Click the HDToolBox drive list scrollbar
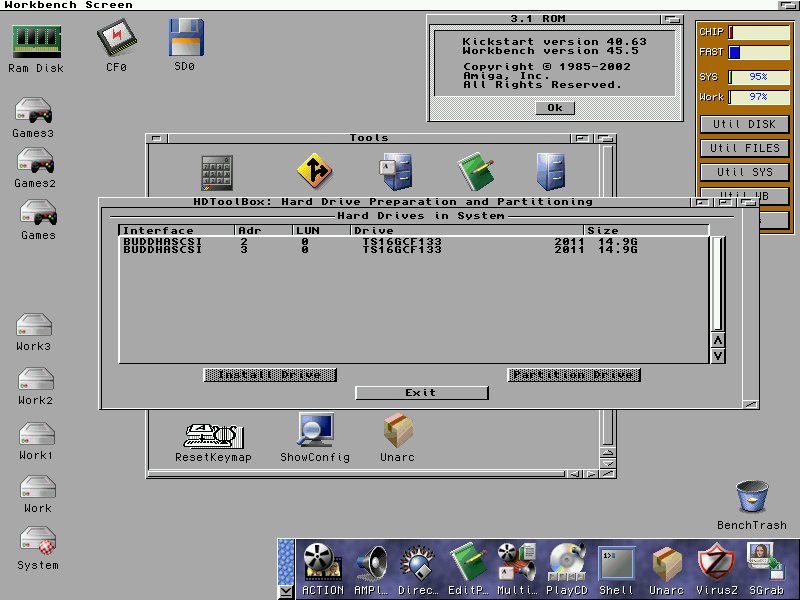Viewport: 800px width, 600px height. [718, 284]
